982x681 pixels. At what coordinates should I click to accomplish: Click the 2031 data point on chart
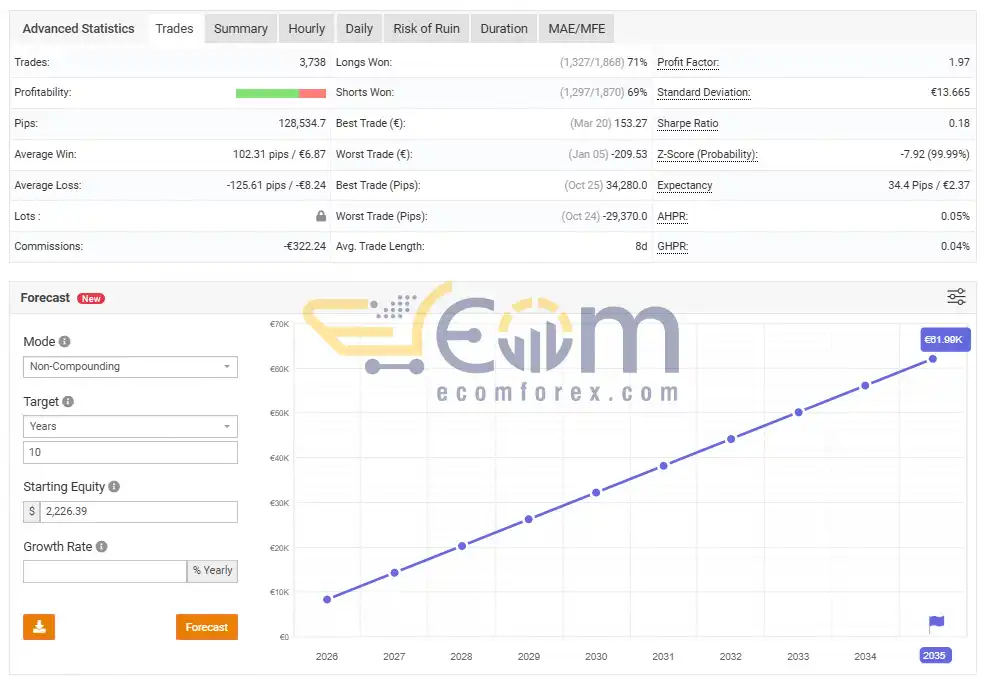tap(663, 466)
